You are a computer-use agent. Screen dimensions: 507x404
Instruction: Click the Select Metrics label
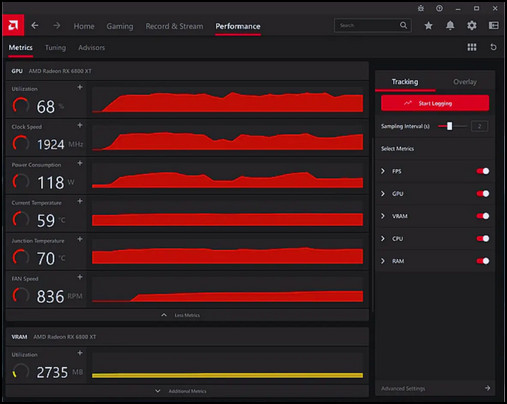point(397,149)
